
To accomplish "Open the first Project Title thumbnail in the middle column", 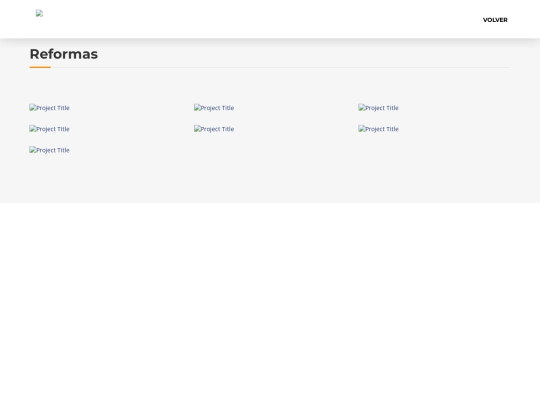I will pos(214,108).
